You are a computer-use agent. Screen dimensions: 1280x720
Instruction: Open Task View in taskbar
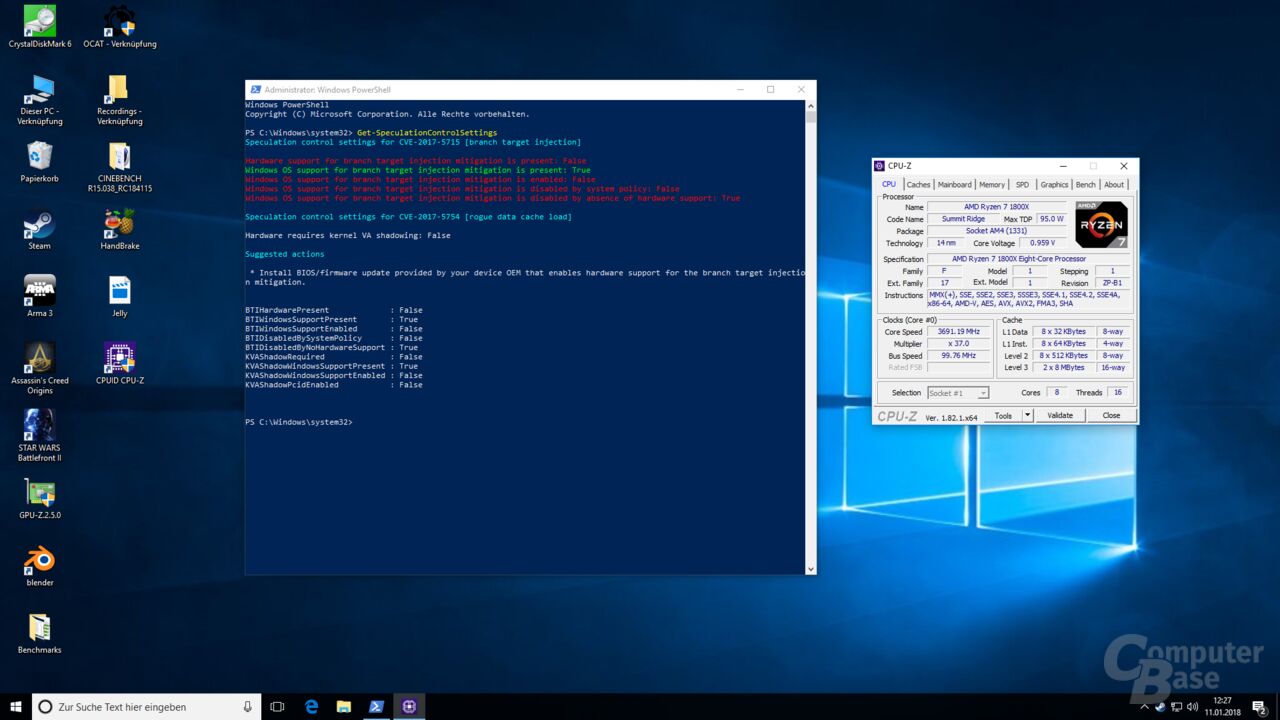[x=277, y=707]
